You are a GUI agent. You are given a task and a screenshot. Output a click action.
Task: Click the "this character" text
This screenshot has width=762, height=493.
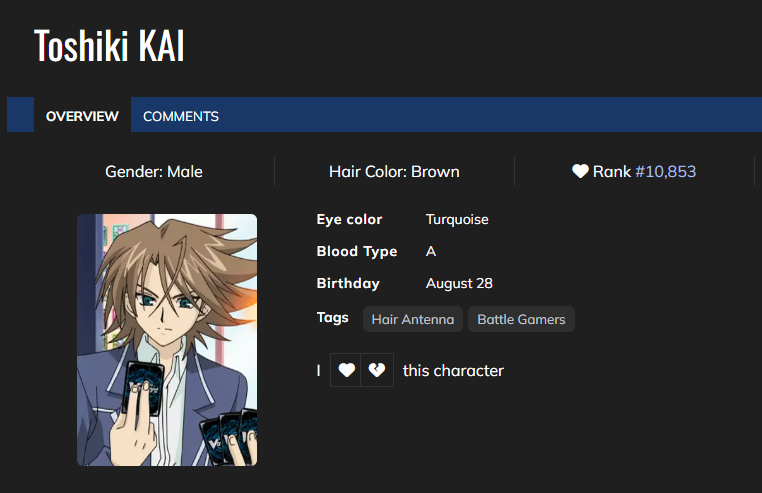pyautogui.click(x=453, y=371)
